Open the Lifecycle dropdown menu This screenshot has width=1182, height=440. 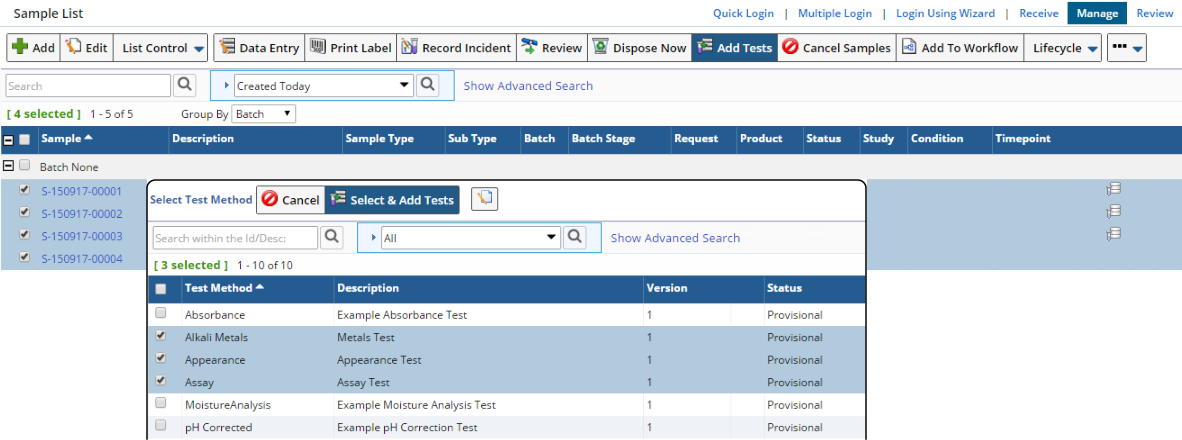pyautogui.click(x=1063, y=47)
